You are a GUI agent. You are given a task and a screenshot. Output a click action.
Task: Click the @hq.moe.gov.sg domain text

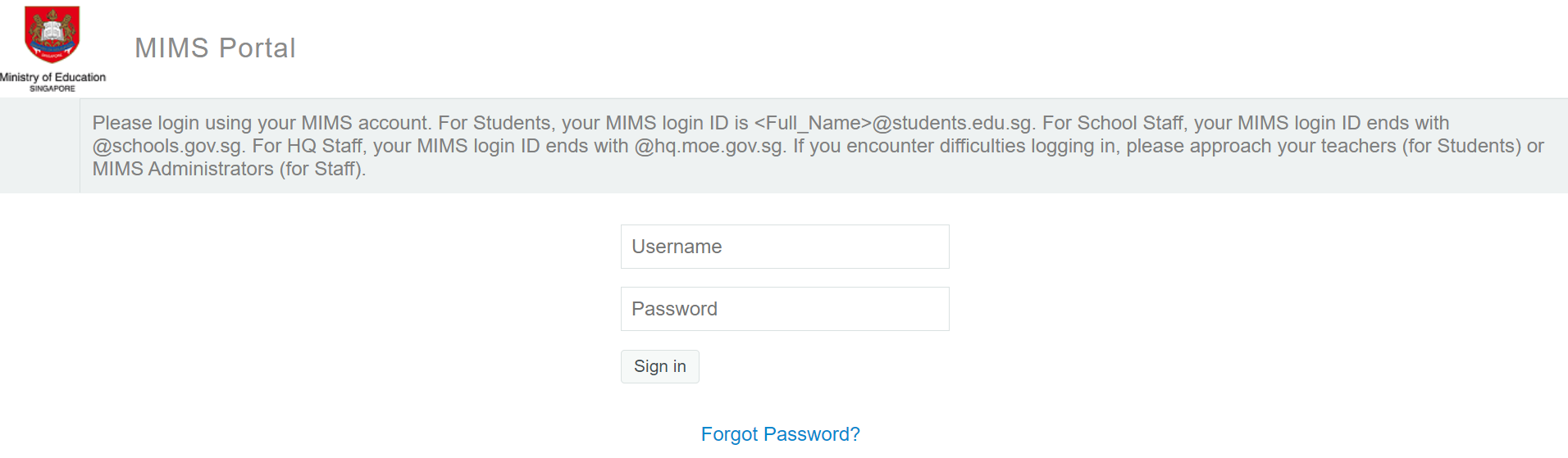tap(709, 146)
